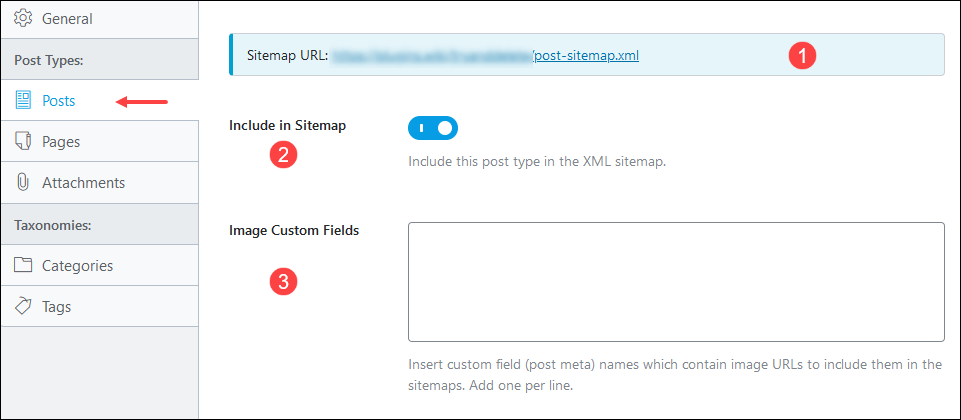
Task: Switch to the Pages tab label
Action: pos(61,142)
